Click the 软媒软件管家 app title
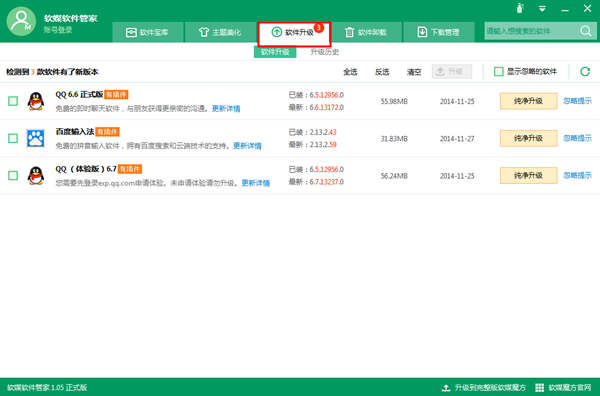The image size is (600, 396). [70, 18]
